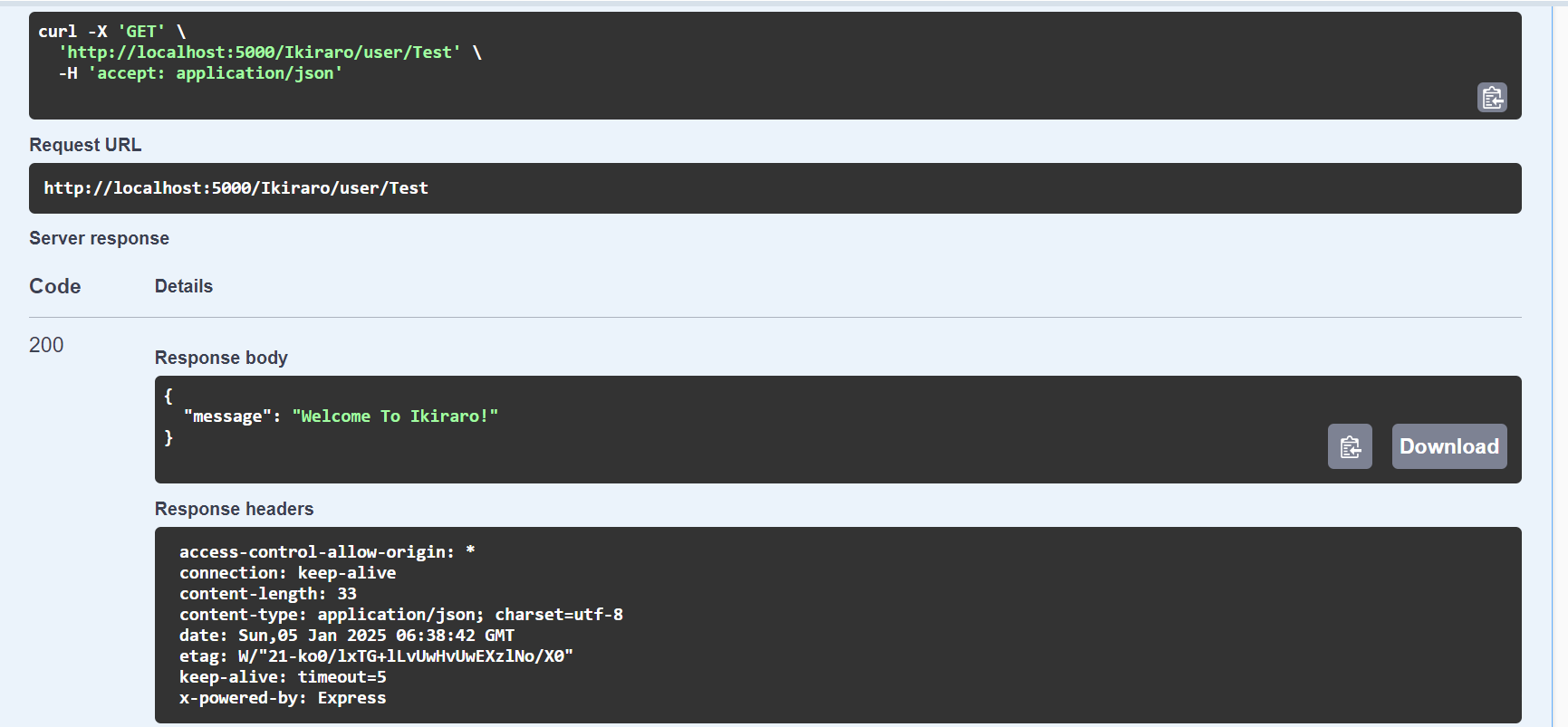1568x727 pixels.
Task: Click the Request URL text box
Action: (x=775, y=188)
